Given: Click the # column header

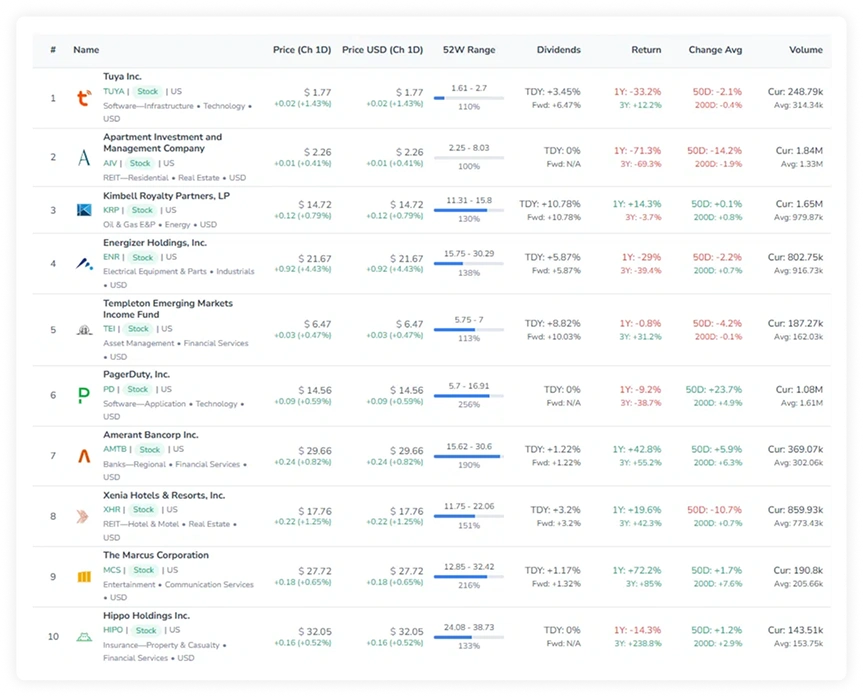Looking at the screenshot, I should [53, 50].
